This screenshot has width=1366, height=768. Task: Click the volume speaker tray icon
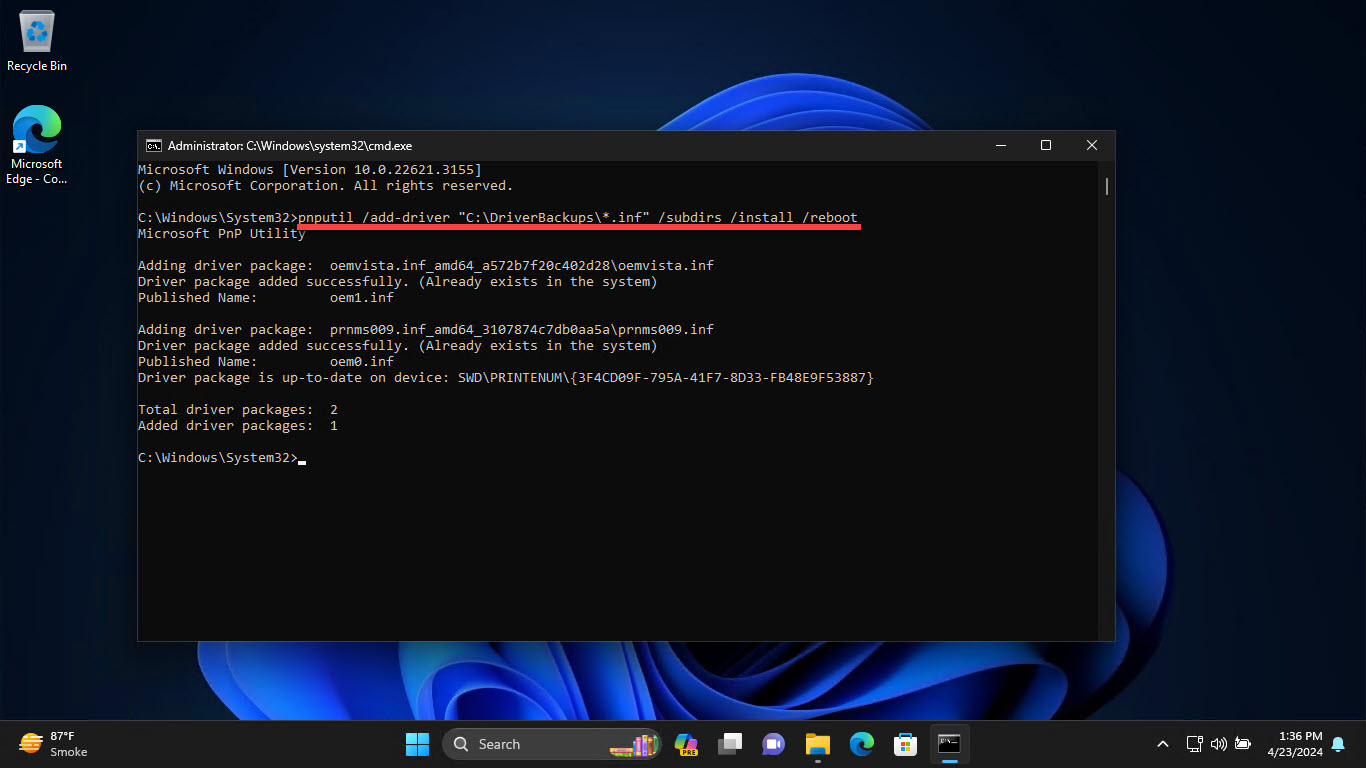1218,744
